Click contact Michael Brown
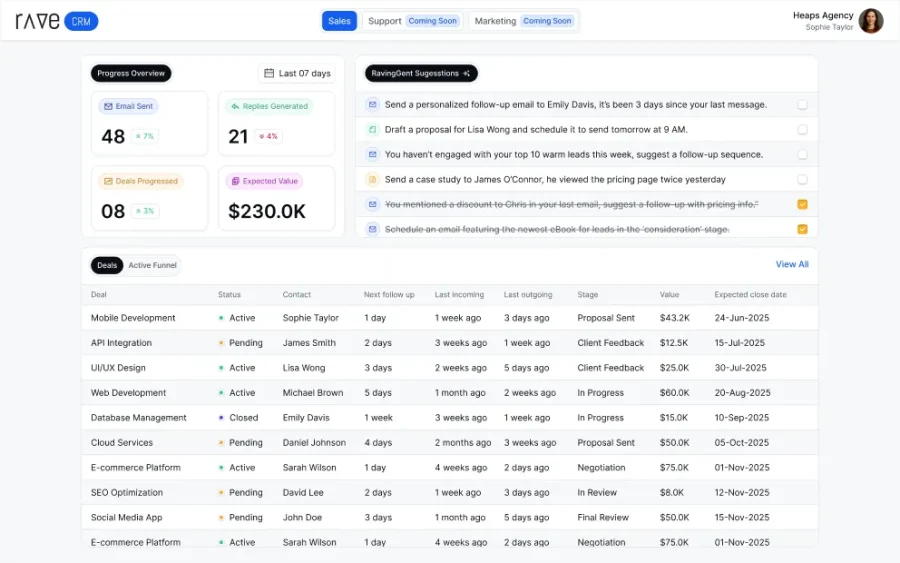Viewport: 900px width, 563px height. click(313, 393)
